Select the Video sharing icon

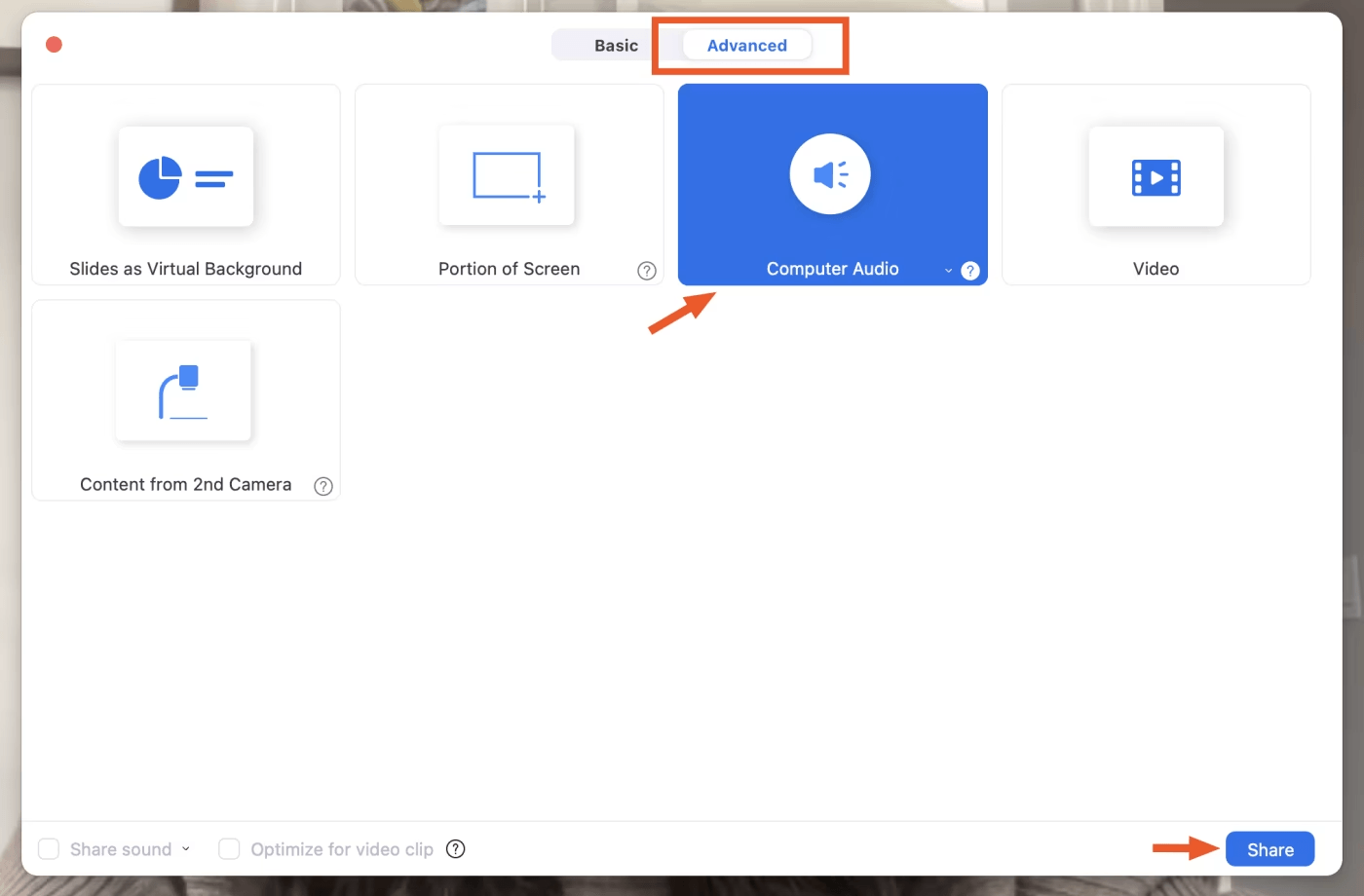point(1156,176)
